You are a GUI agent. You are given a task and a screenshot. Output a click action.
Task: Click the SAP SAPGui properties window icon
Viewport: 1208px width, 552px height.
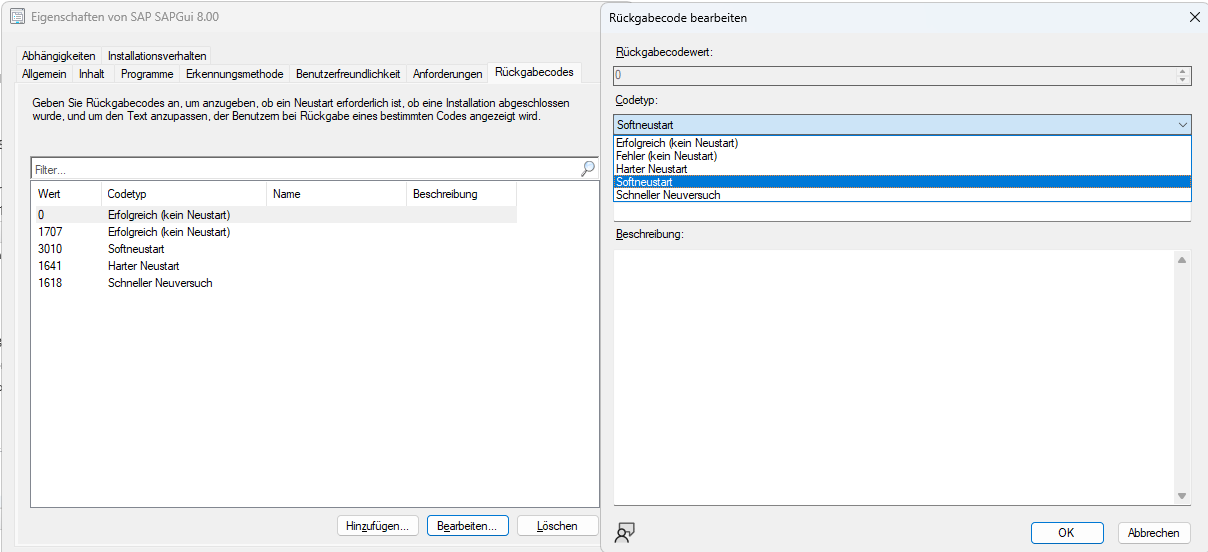tap(17, 17)
